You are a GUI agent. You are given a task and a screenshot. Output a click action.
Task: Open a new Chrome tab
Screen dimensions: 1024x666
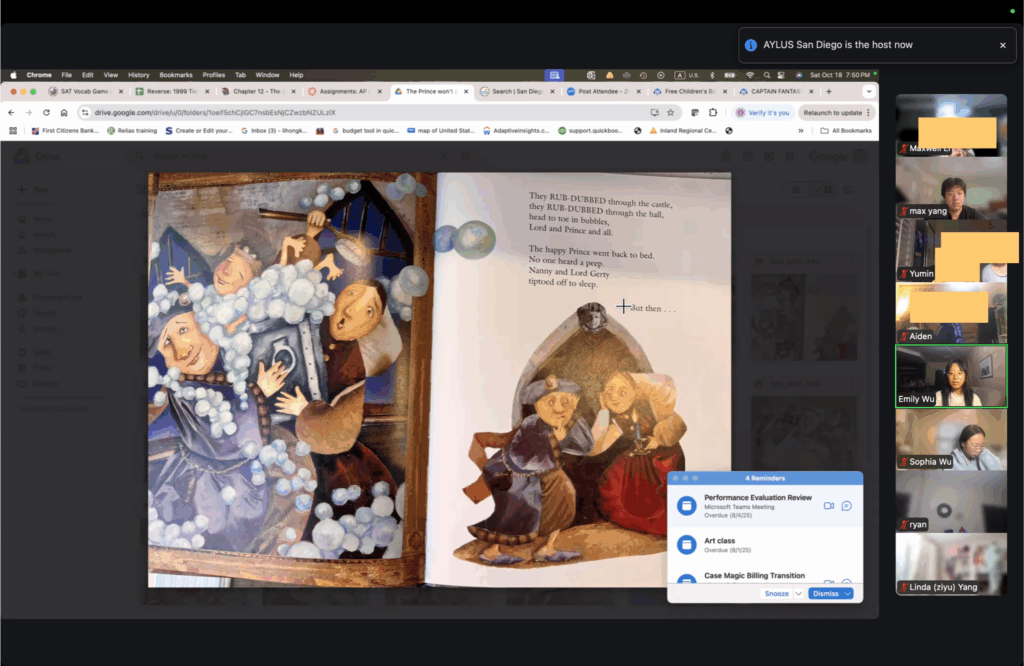click(829, 91)
